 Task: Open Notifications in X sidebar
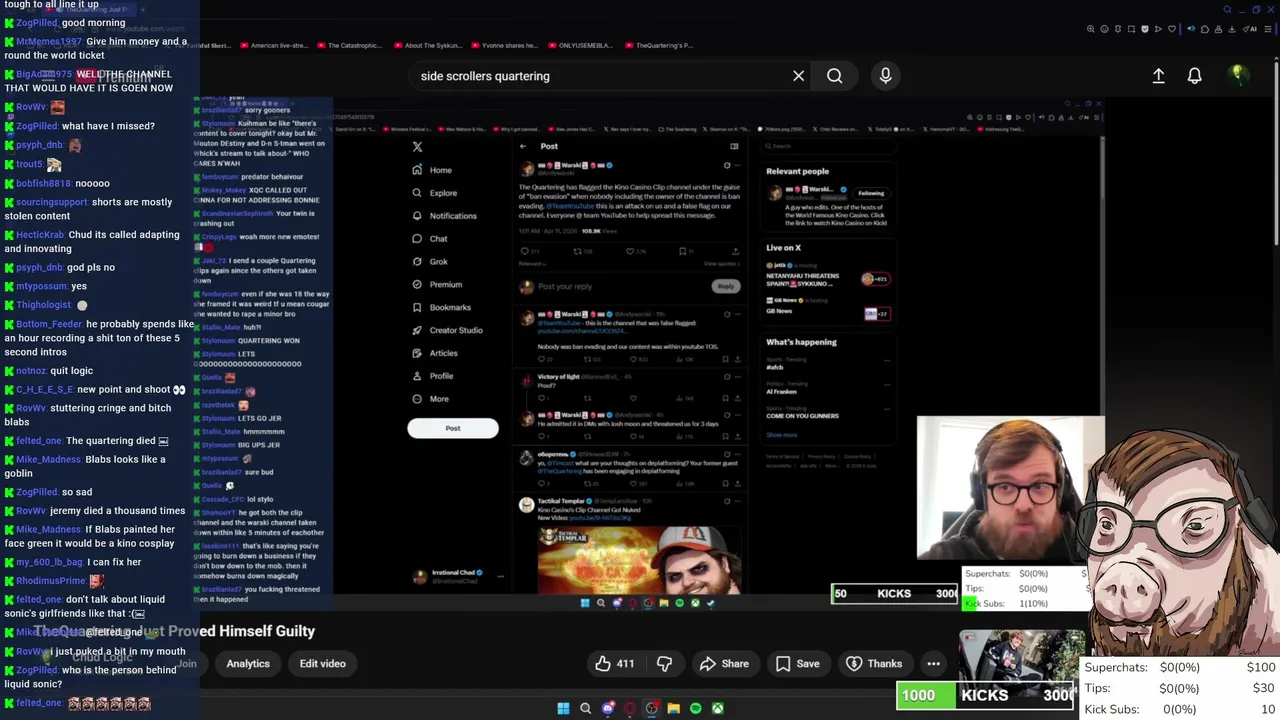444,216
